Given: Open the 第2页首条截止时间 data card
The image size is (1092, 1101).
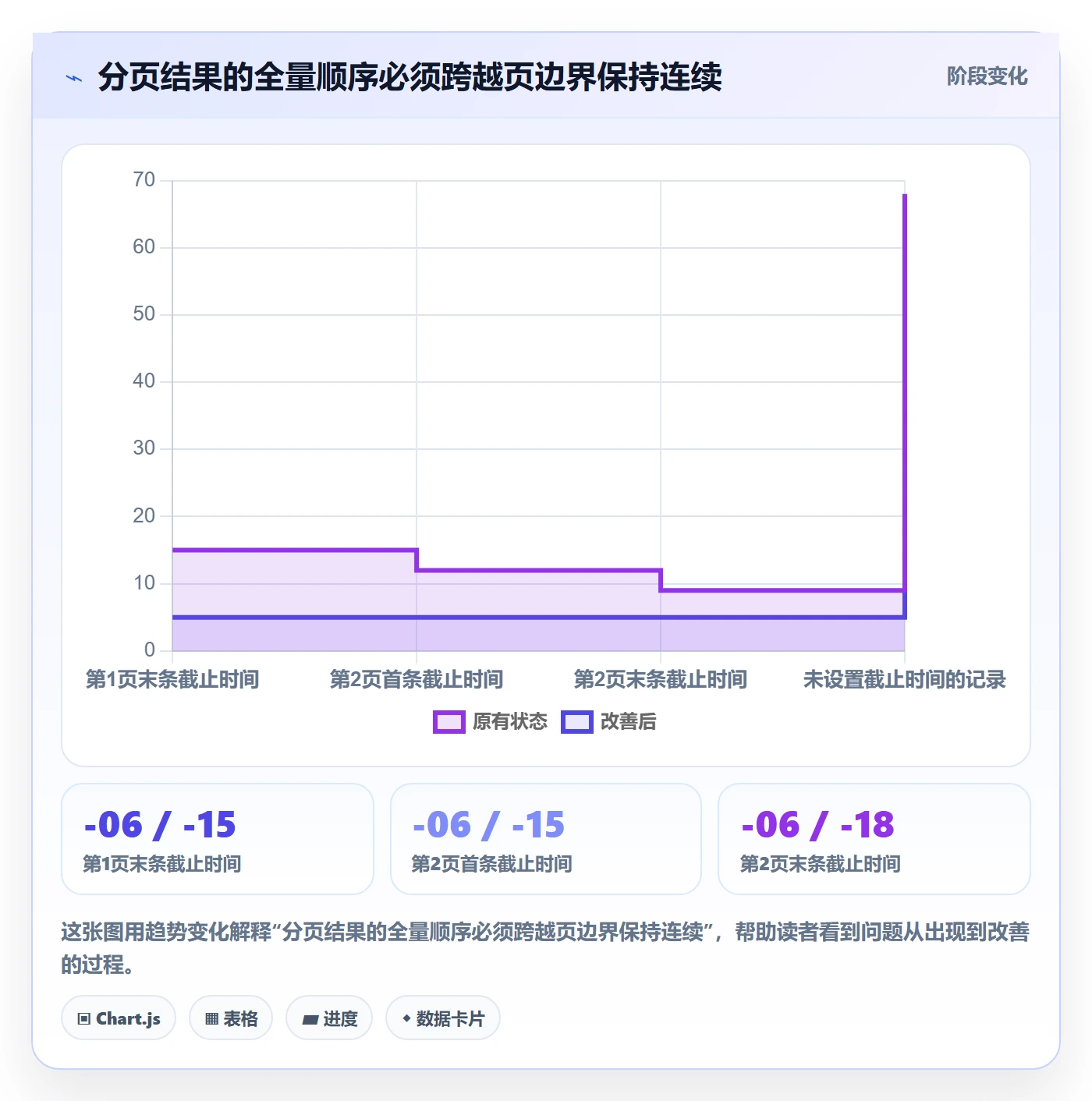Looking at the screenshot, I should point(546,839).
